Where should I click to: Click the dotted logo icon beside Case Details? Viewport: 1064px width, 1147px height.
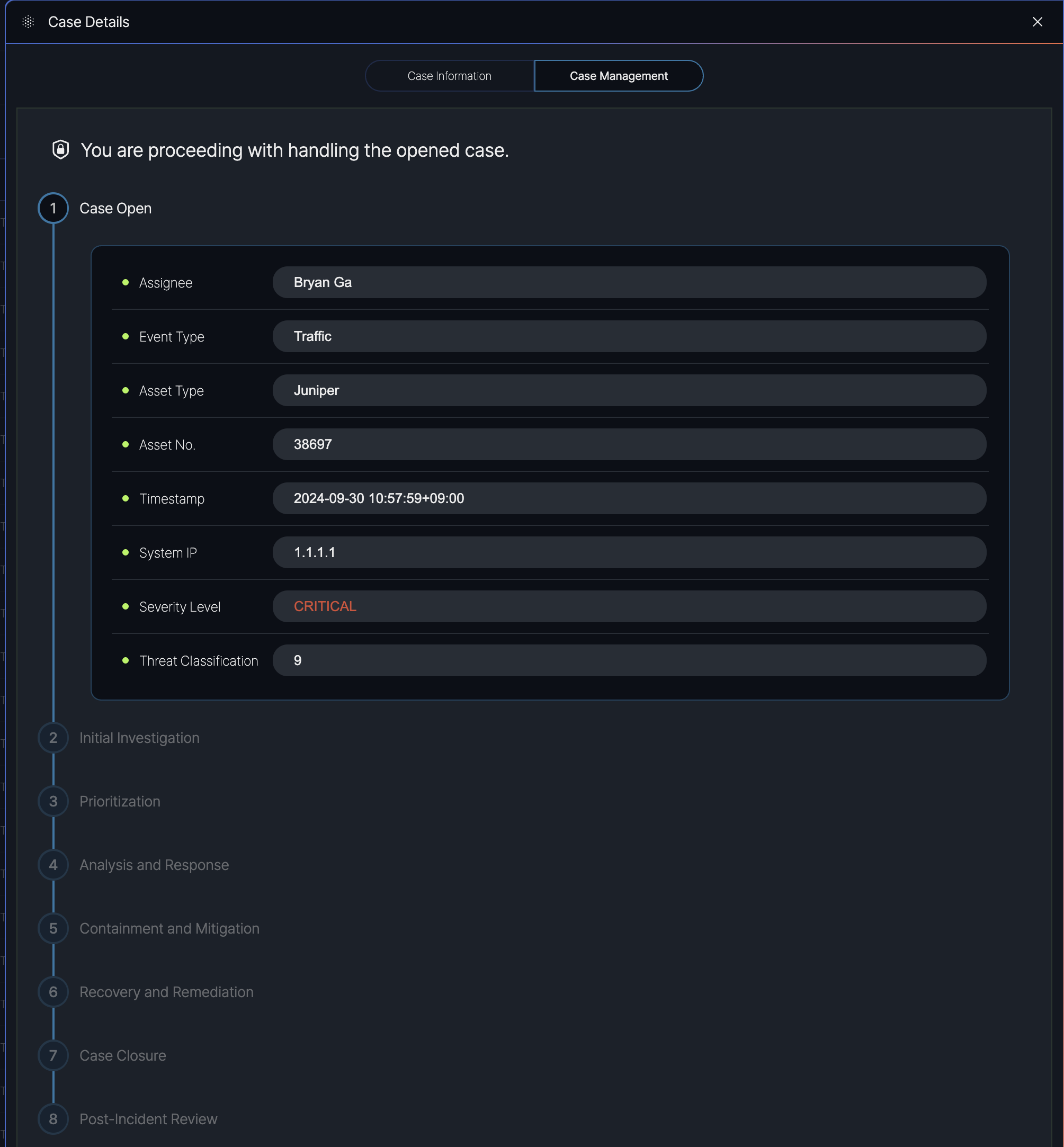(x=28, y=22)
